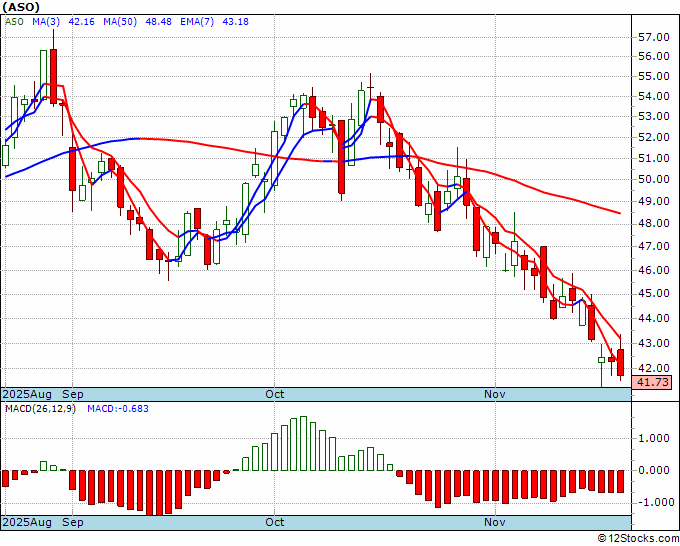680x546 pixels.
Task: Click the 44.00 price axis label
Action: (x=654, y=318)
